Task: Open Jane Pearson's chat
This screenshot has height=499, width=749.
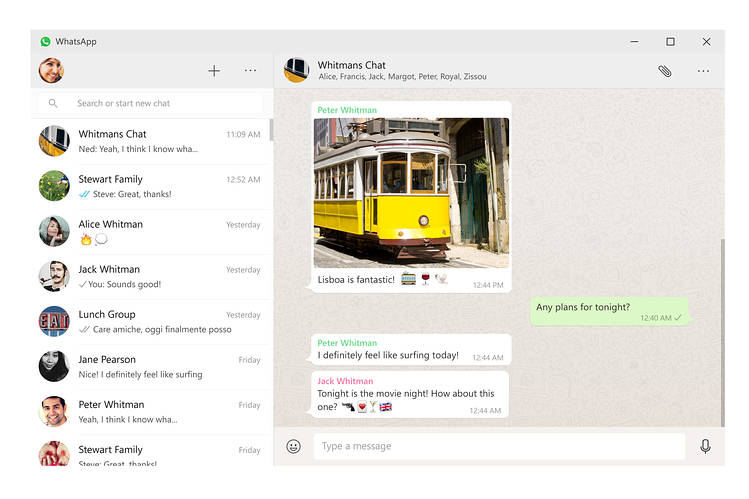Action: pos(150,366)
